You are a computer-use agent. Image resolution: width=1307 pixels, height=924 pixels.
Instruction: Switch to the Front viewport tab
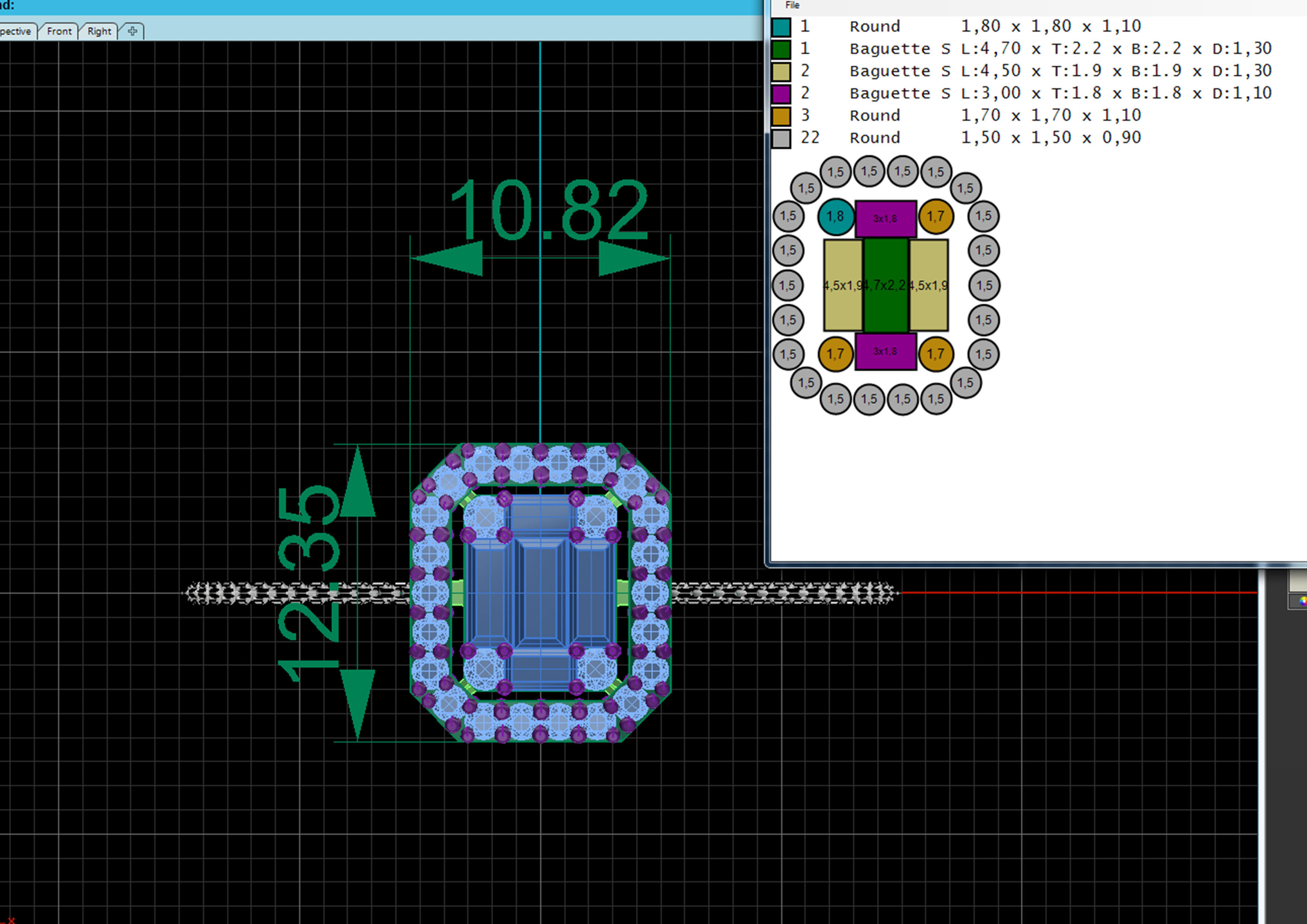59,31
